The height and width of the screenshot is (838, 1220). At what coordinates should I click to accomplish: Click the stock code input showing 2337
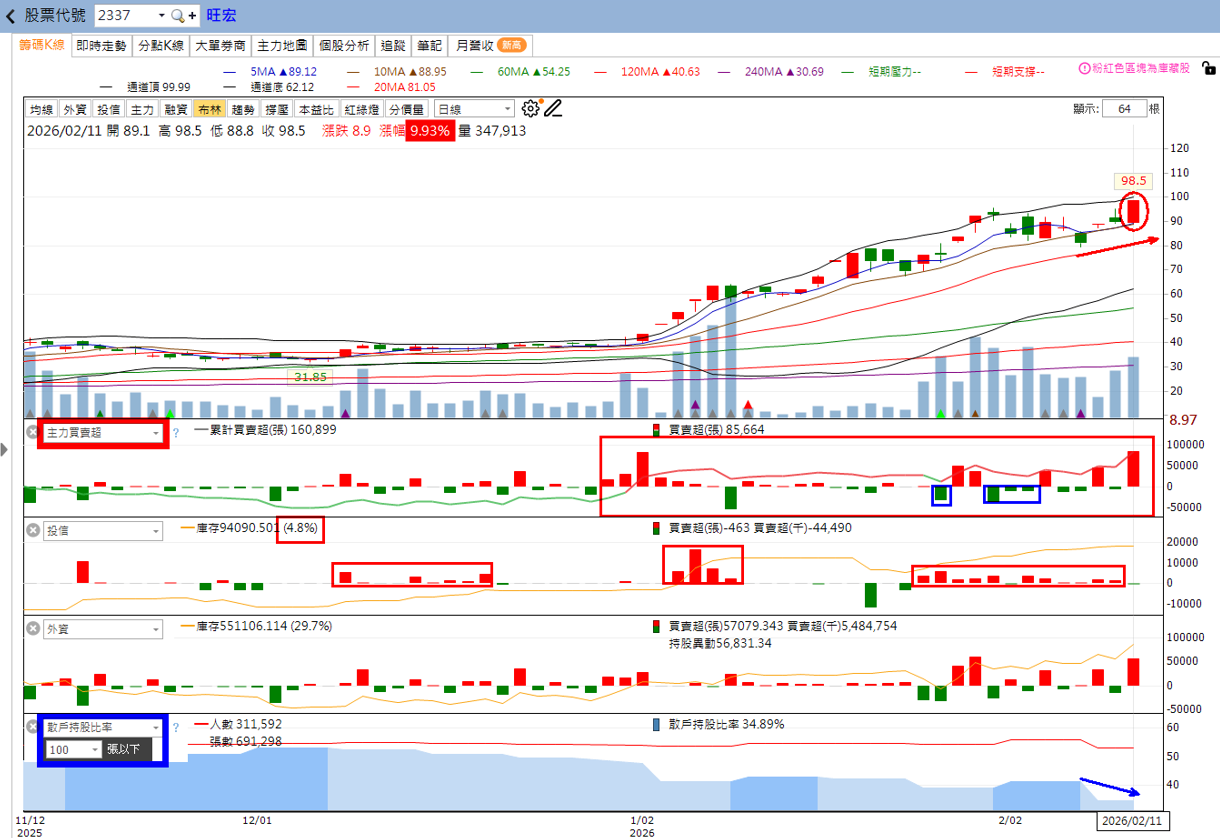(126, 16)
